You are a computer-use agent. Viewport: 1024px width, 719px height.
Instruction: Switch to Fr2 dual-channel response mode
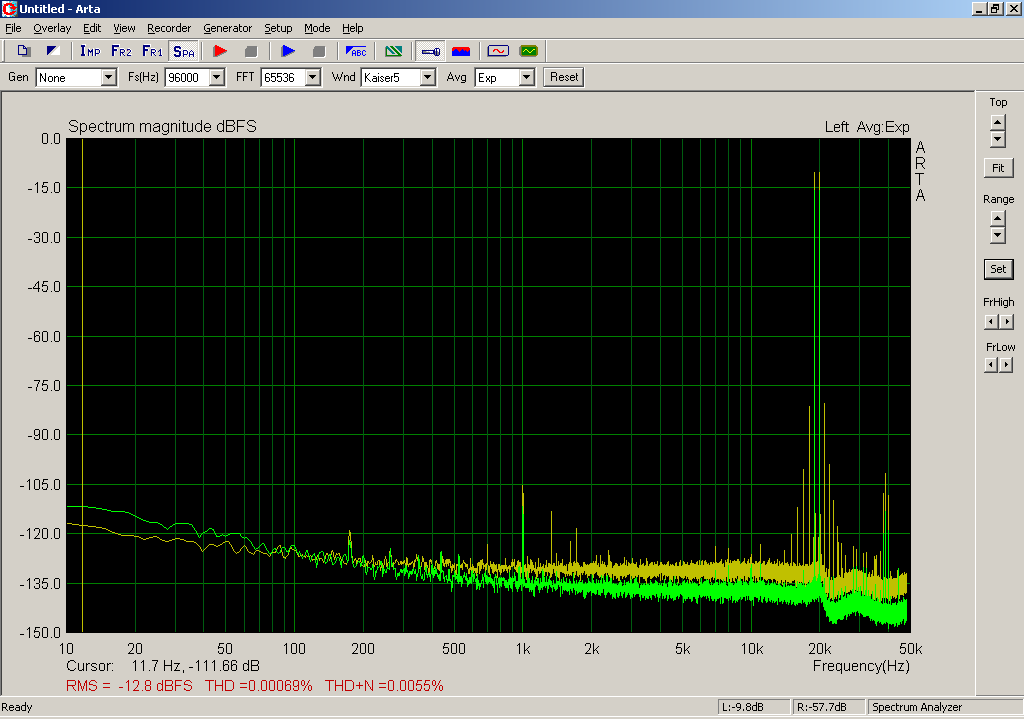point(121,51)
